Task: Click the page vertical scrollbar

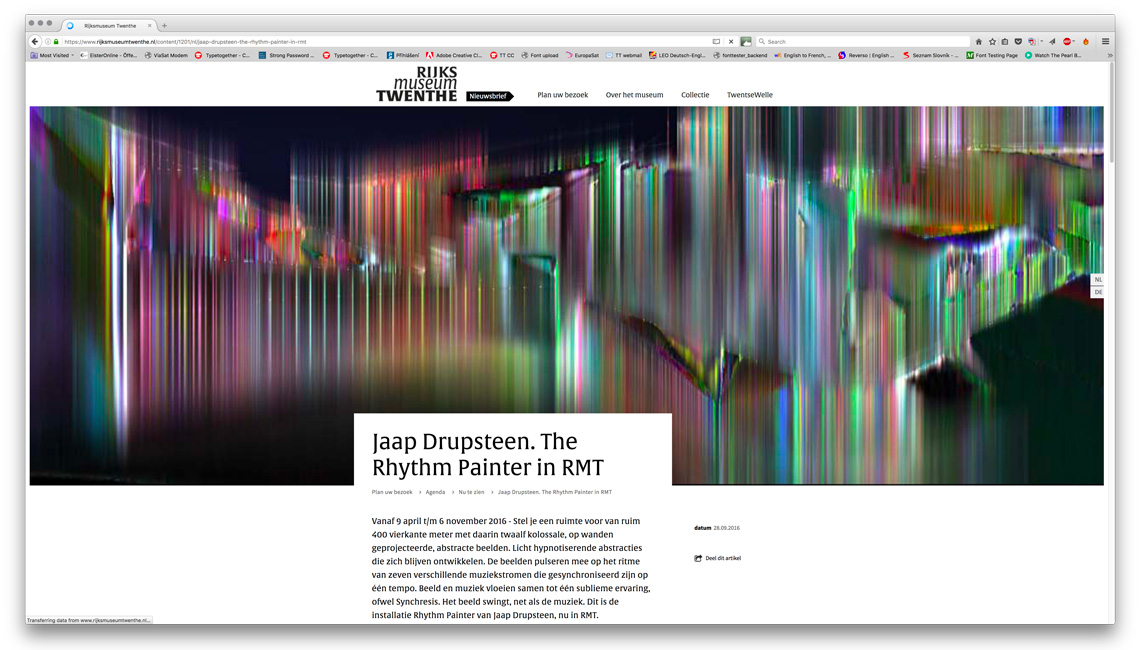Action: [x=1112, y=113]
